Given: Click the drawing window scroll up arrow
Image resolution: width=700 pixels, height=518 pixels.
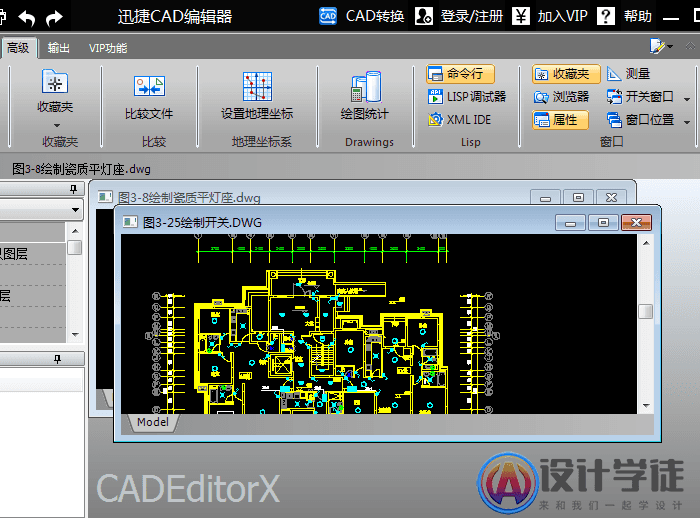Looking at the screenshot, I should click(646, 243).
